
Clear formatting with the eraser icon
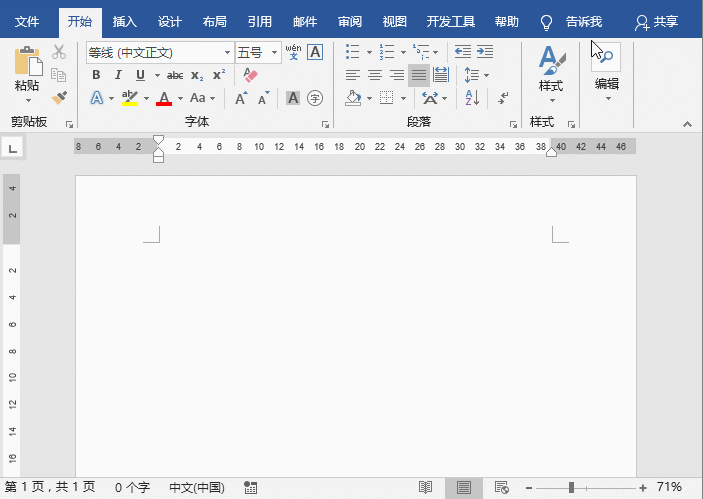click(251, 75)
